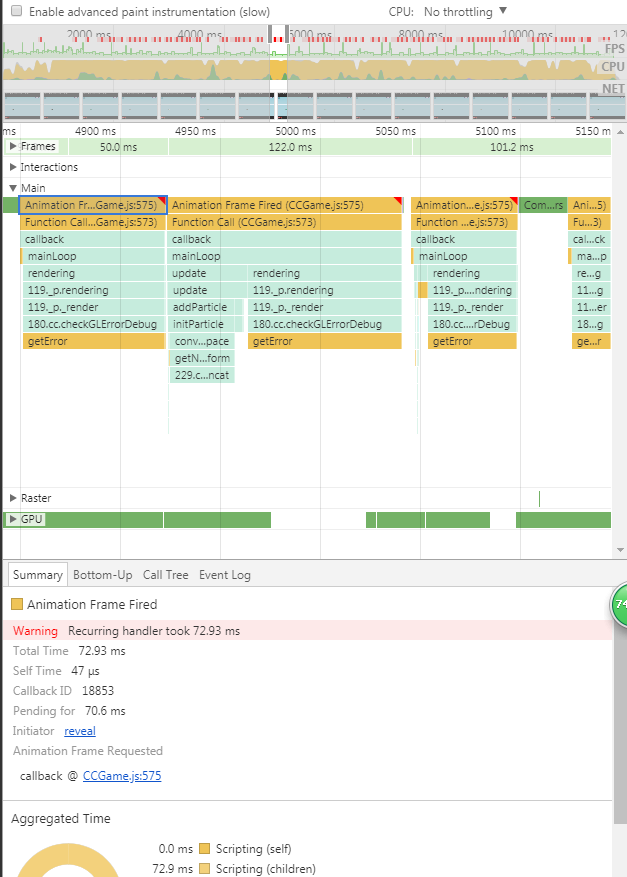The height and width of the screenshot is (877, 627).
Task: Click the green round badge at right edge
Action: pyautogui.click(x=619, y=604)
